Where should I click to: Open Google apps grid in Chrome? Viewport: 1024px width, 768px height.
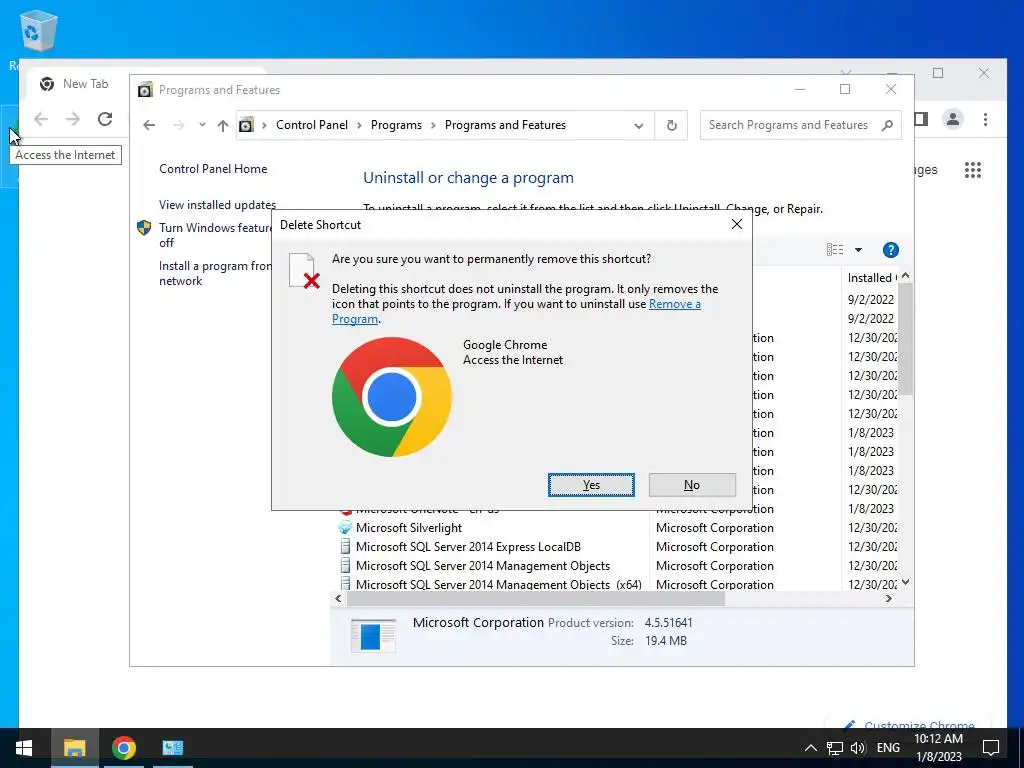coord(972,170)
